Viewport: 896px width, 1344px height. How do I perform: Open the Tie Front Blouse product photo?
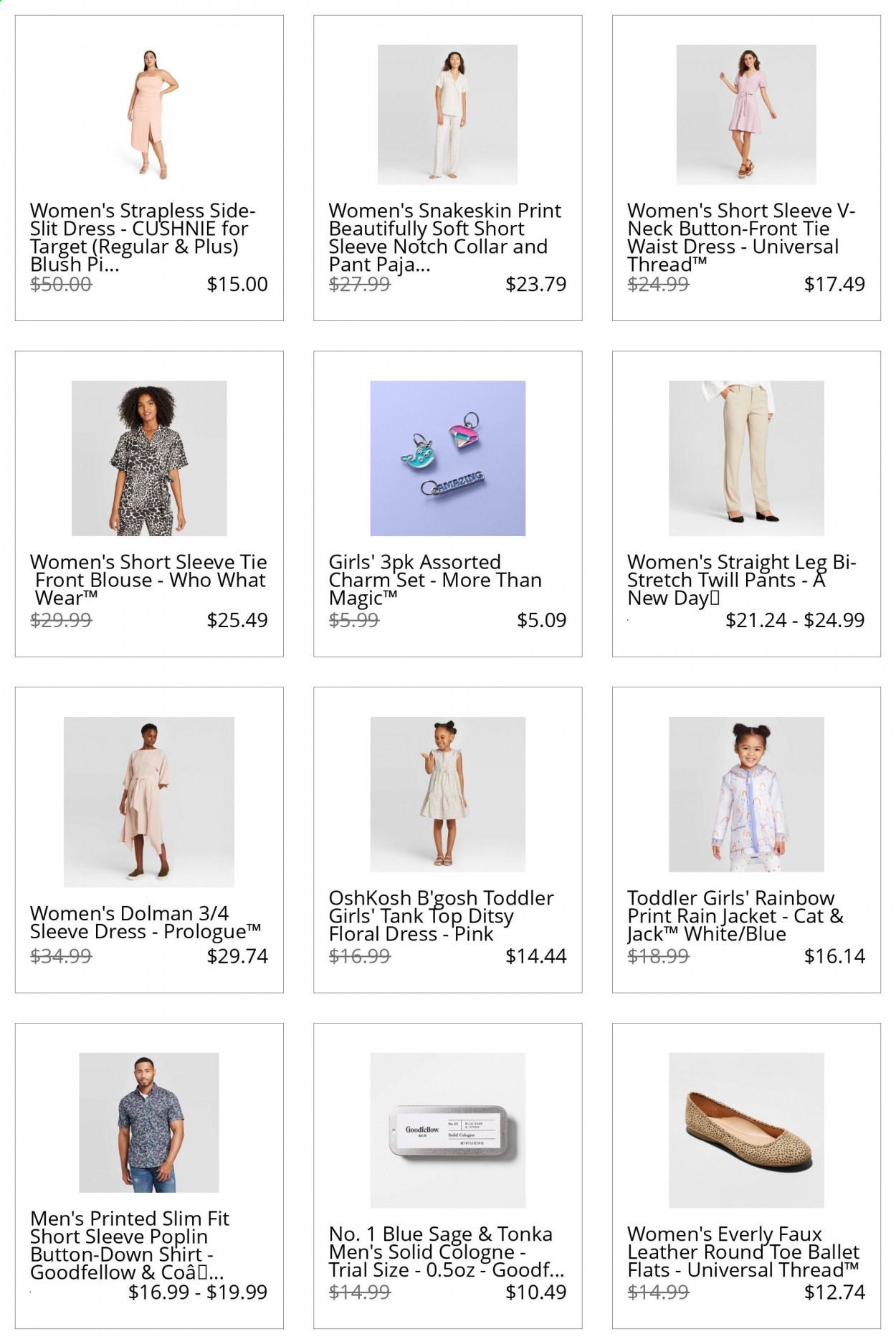point(149,459)
